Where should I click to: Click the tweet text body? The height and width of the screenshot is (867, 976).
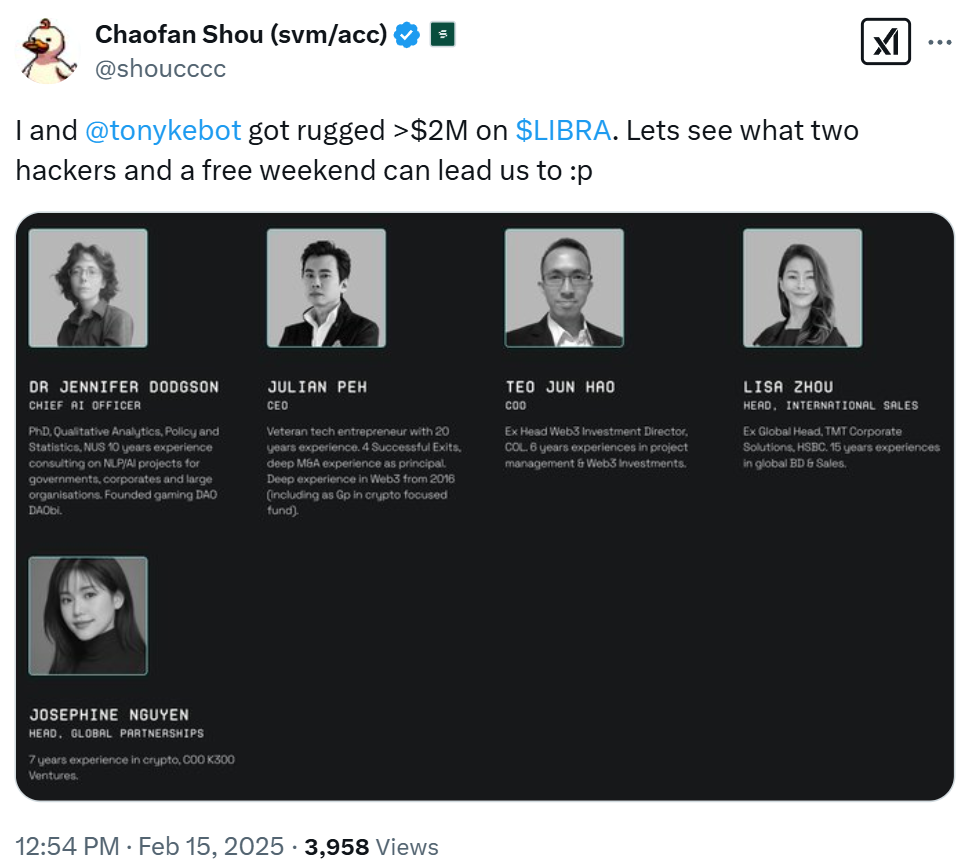coord(437,151)
